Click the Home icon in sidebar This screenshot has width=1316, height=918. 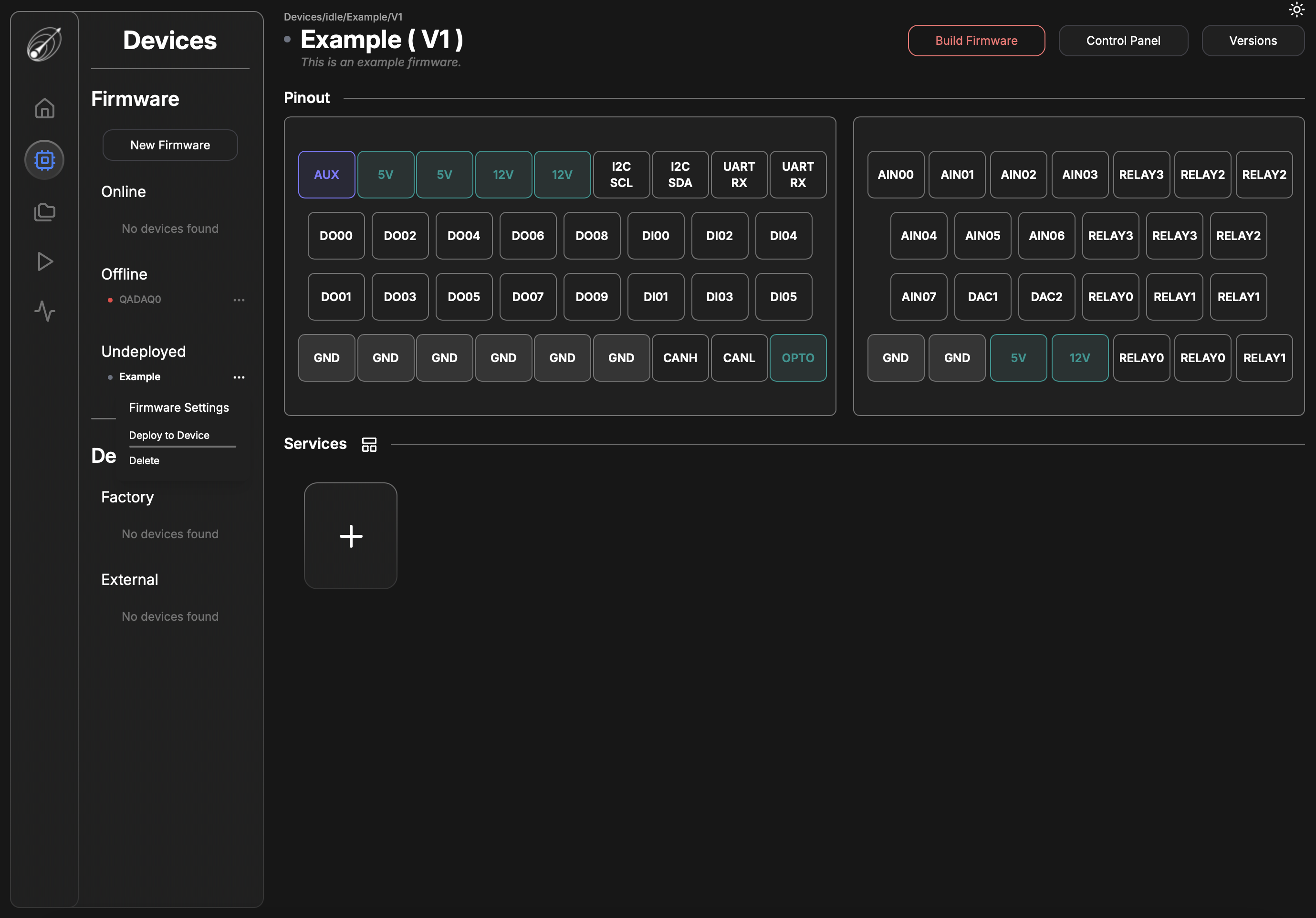45,108
